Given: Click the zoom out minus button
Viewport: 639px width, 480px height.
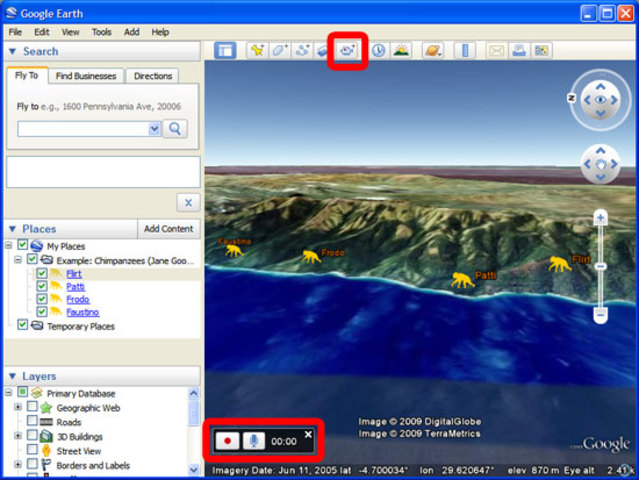Looking at the screenshot, I should [x=600, y=315].
